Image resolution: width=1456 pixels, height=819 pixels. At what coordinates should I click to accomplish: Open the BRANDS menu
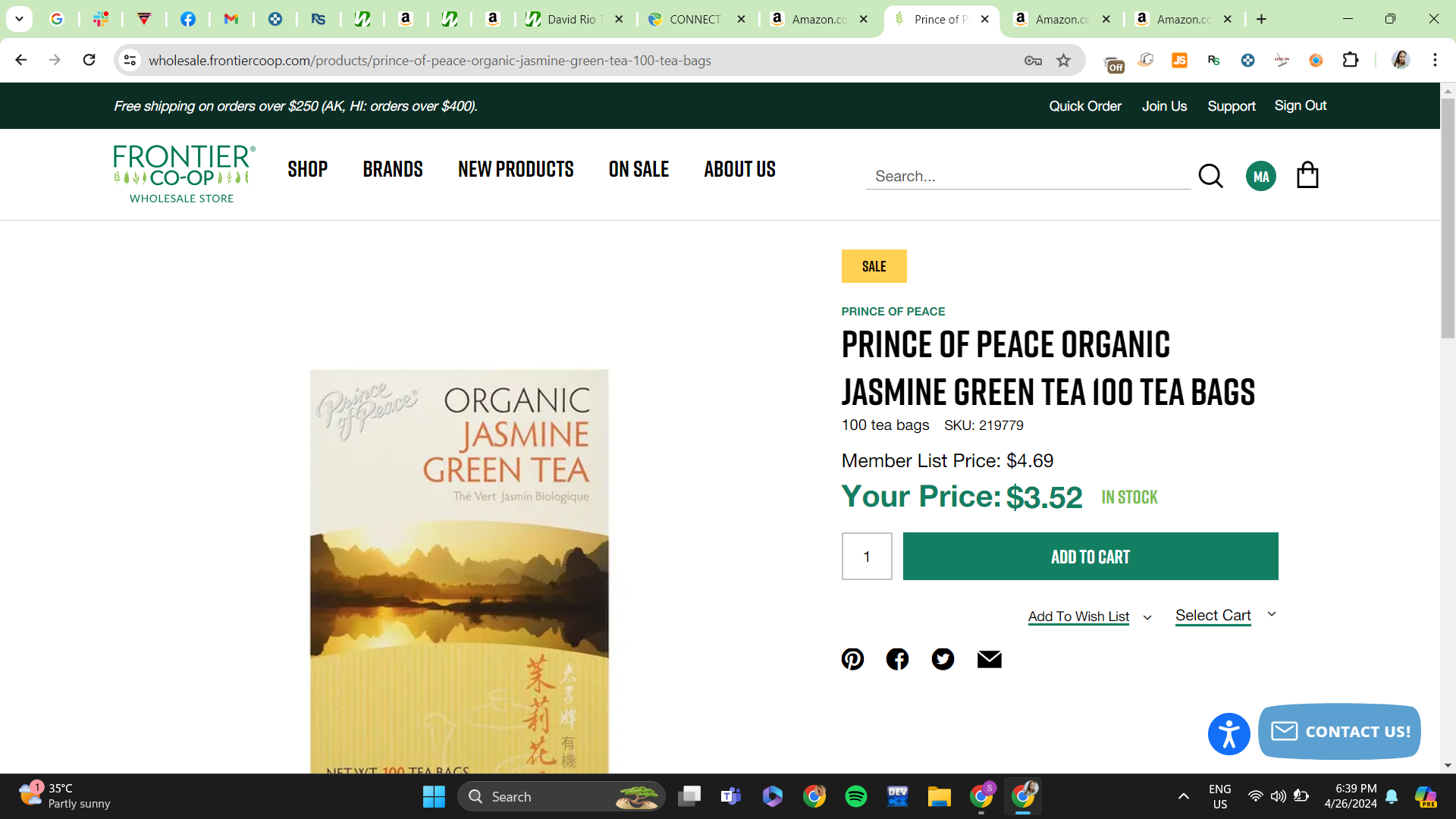coord(393,169)
